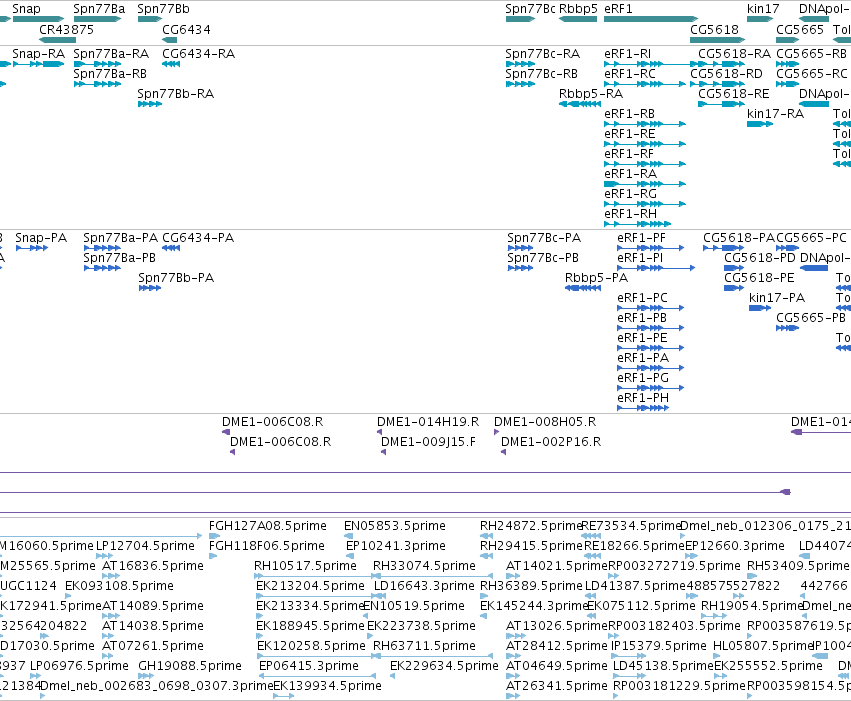The image size is (851, 701).
Task: Click the eRF1 gene span
Action: click(x=651, y=19)
